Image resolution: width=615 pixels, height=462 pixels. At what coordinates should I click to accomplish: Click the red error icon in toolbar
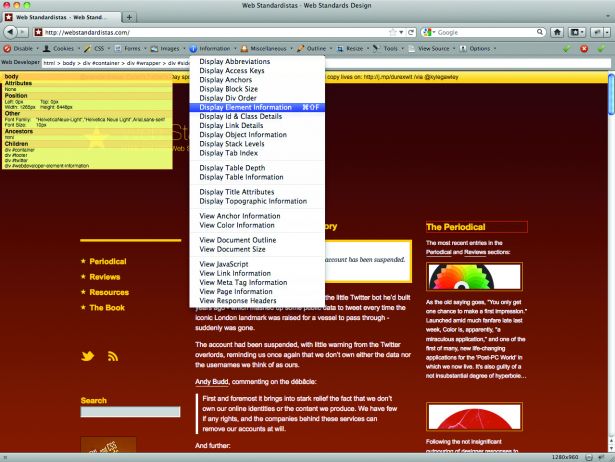(x=584, y=49)
